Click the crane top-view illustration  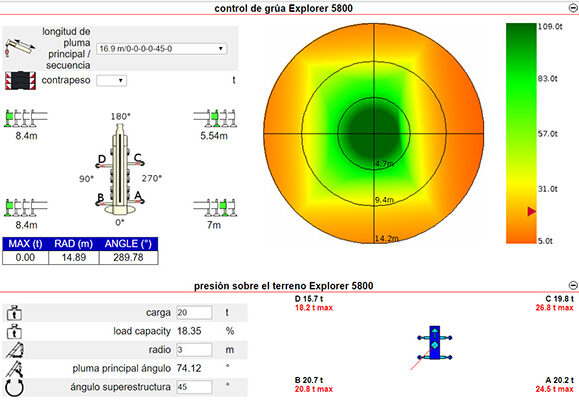120,169
